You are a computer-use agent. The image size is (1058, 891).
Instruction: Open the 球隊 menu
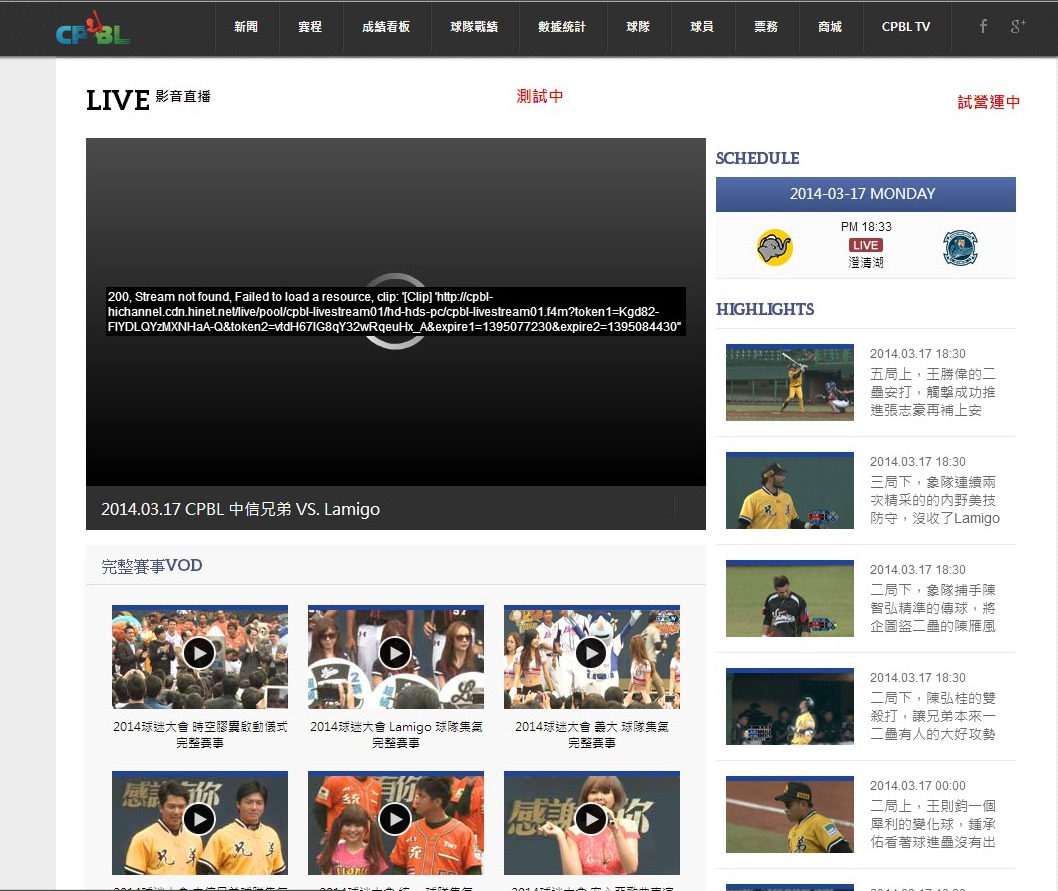click(638, 27)
